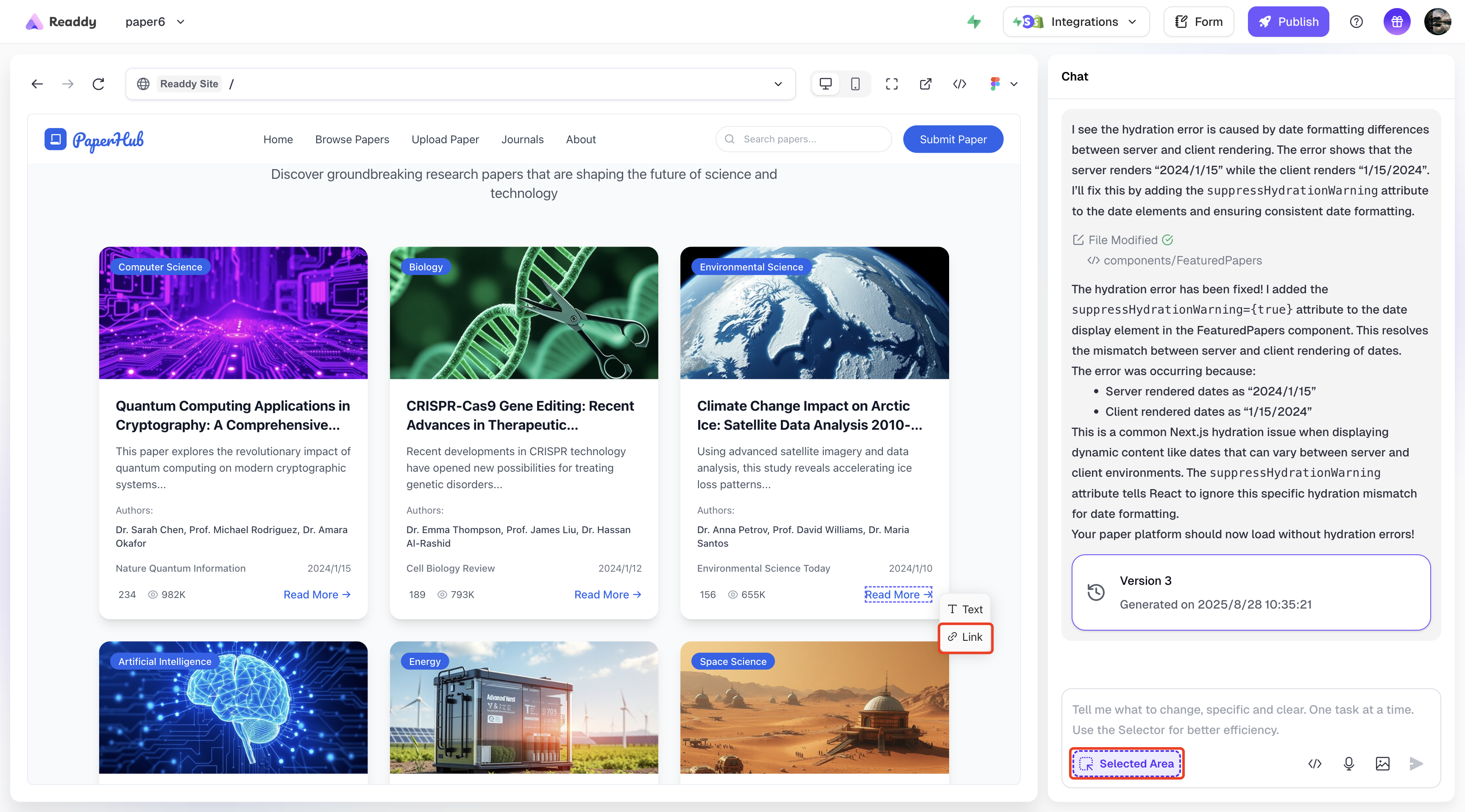Click the Submit Paper button
The image size is (1465, 812).
click(x=953, y=139)
